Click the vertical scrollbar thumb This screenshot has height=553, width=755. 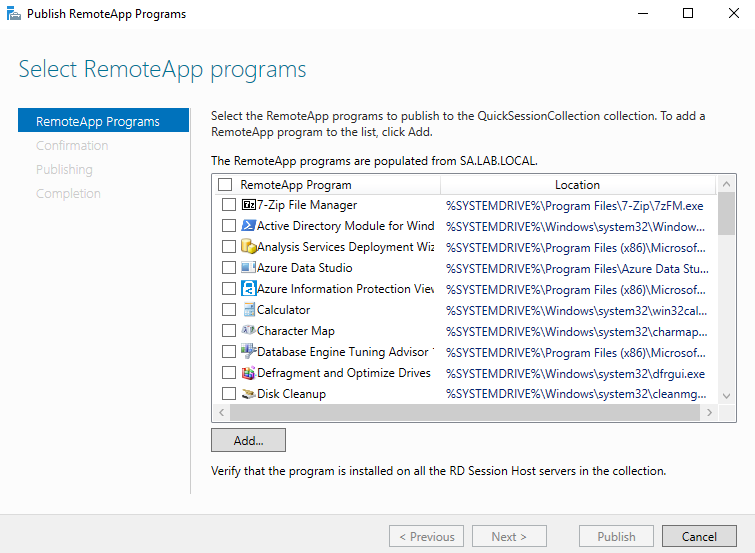(x=727, y=214)
